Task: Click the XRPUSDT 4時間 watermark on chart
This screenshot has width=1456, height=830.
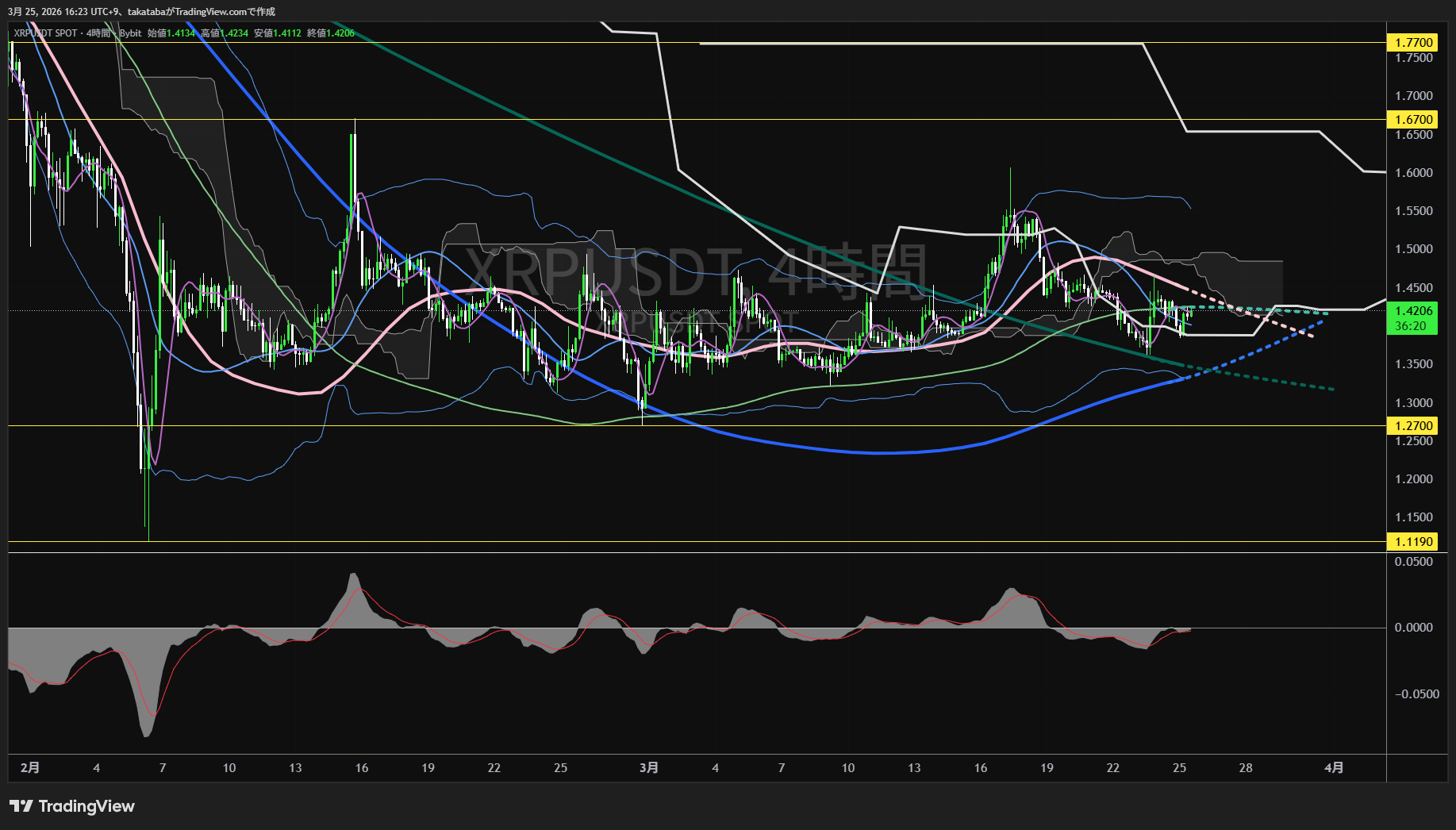Action: pos(695,271)
